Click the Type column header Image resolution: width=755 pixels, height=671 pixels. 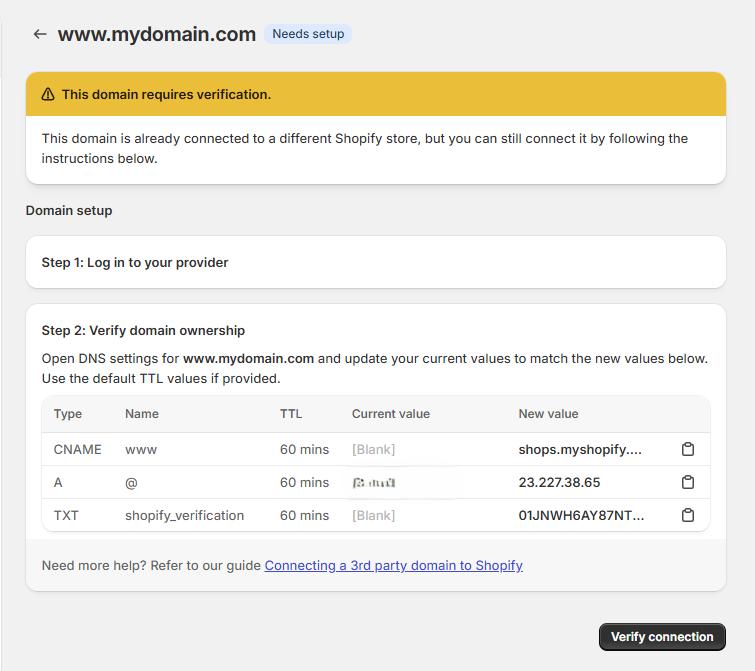(x=68, y=413)
